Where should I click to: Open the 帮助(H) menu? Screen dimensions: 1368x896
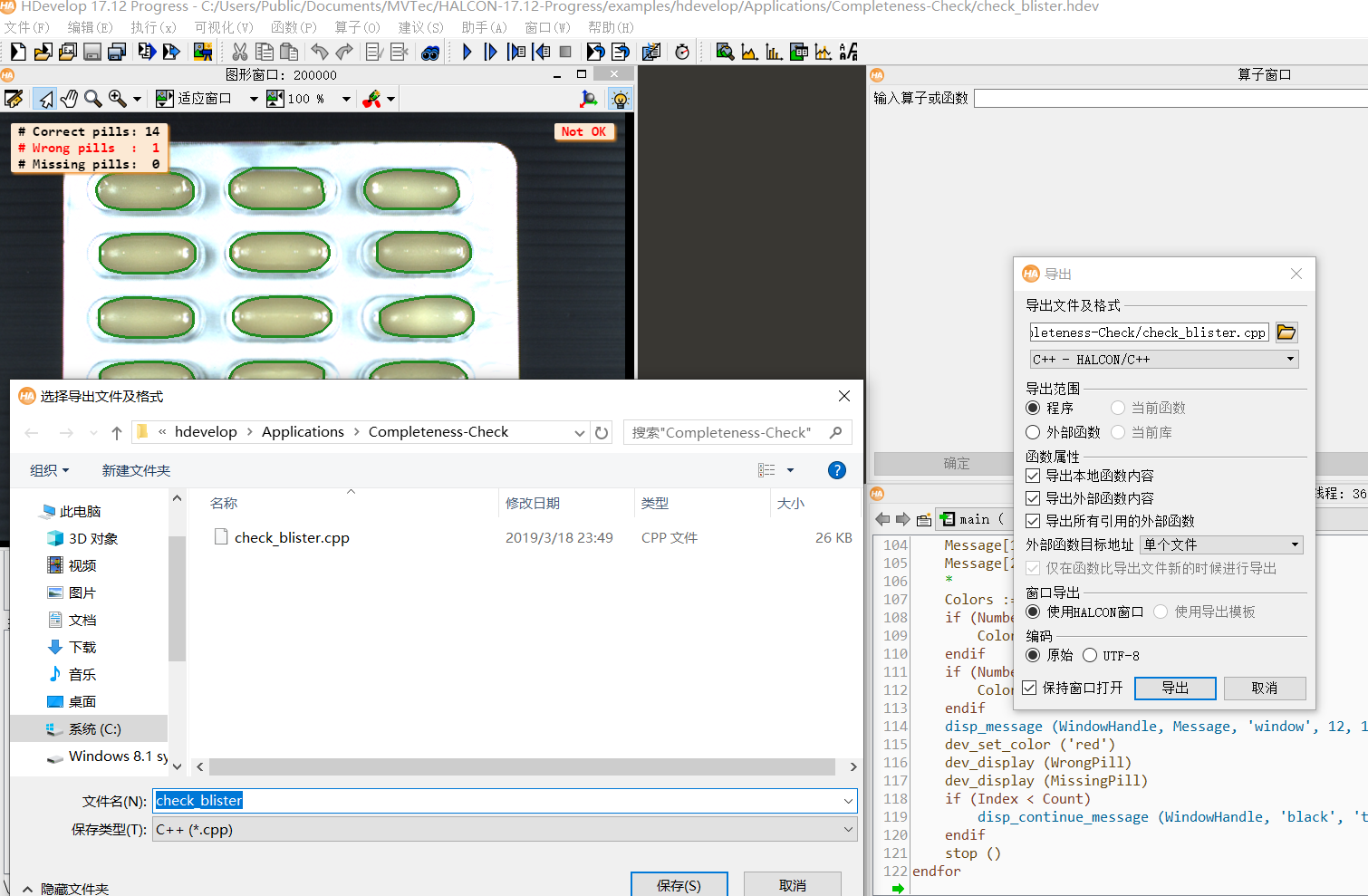[x=611, y=27]
